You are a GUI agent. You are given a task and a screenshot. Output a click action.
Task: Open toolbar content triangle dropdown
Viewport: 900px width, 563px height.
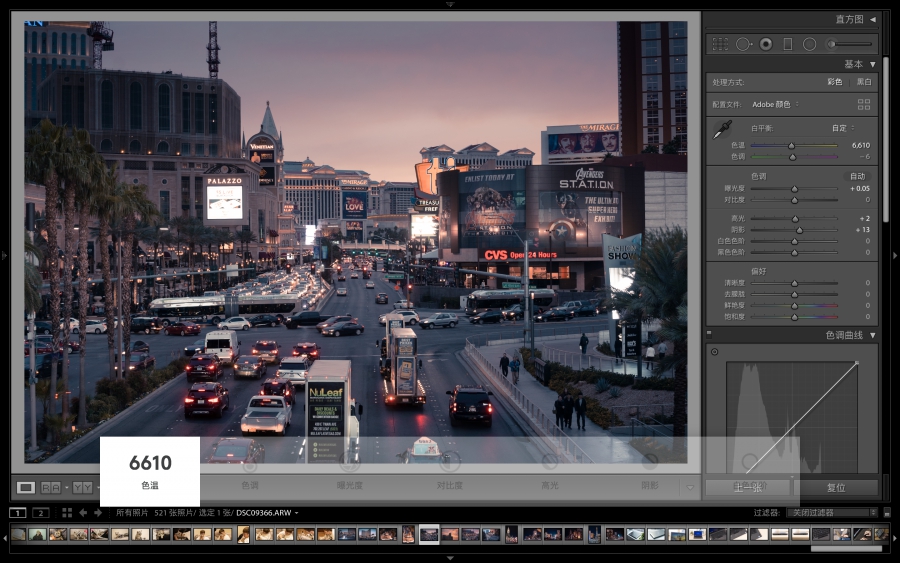point(690,488)
